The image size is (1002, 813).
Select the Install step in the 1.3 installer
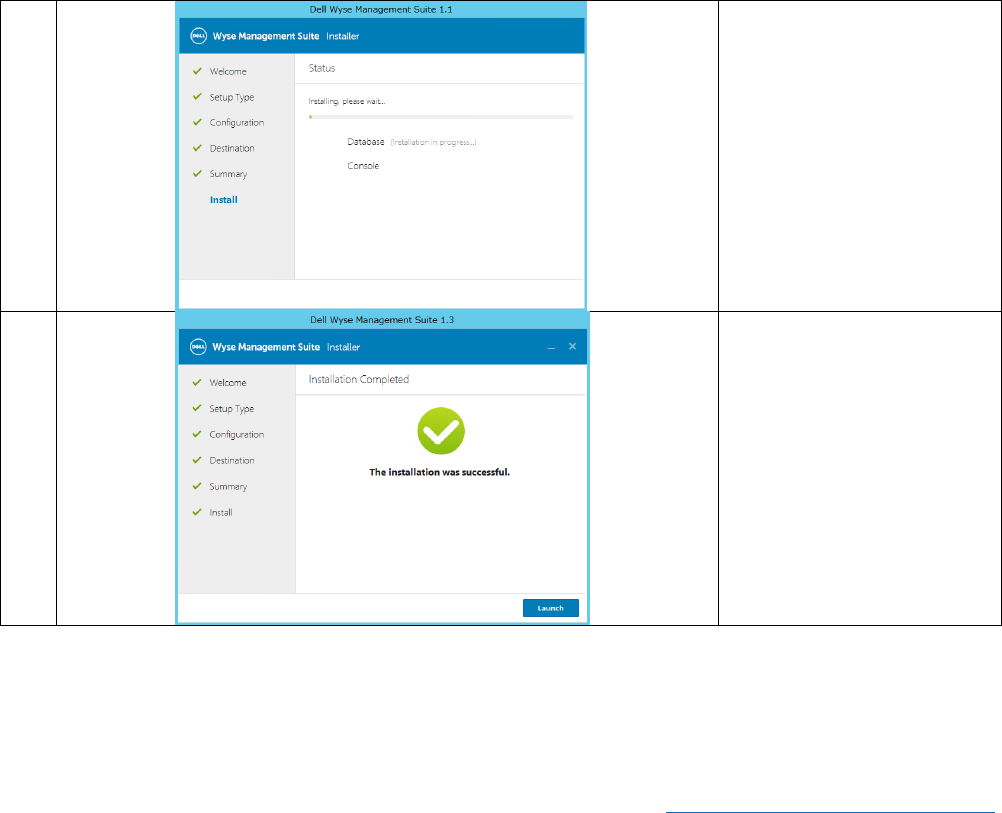point(220,513)
